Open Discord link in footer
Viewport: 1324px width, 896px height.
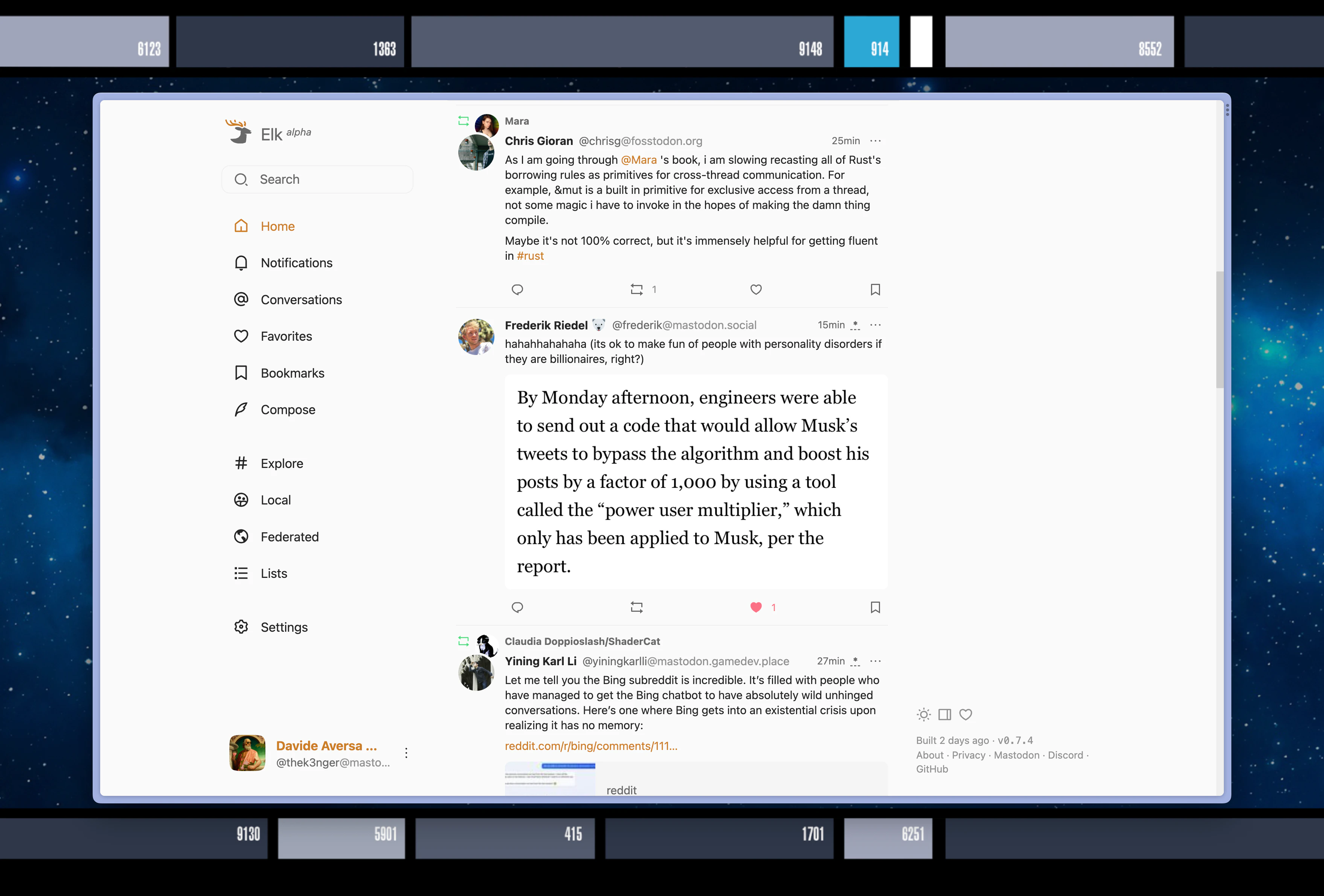(1065, 755)
